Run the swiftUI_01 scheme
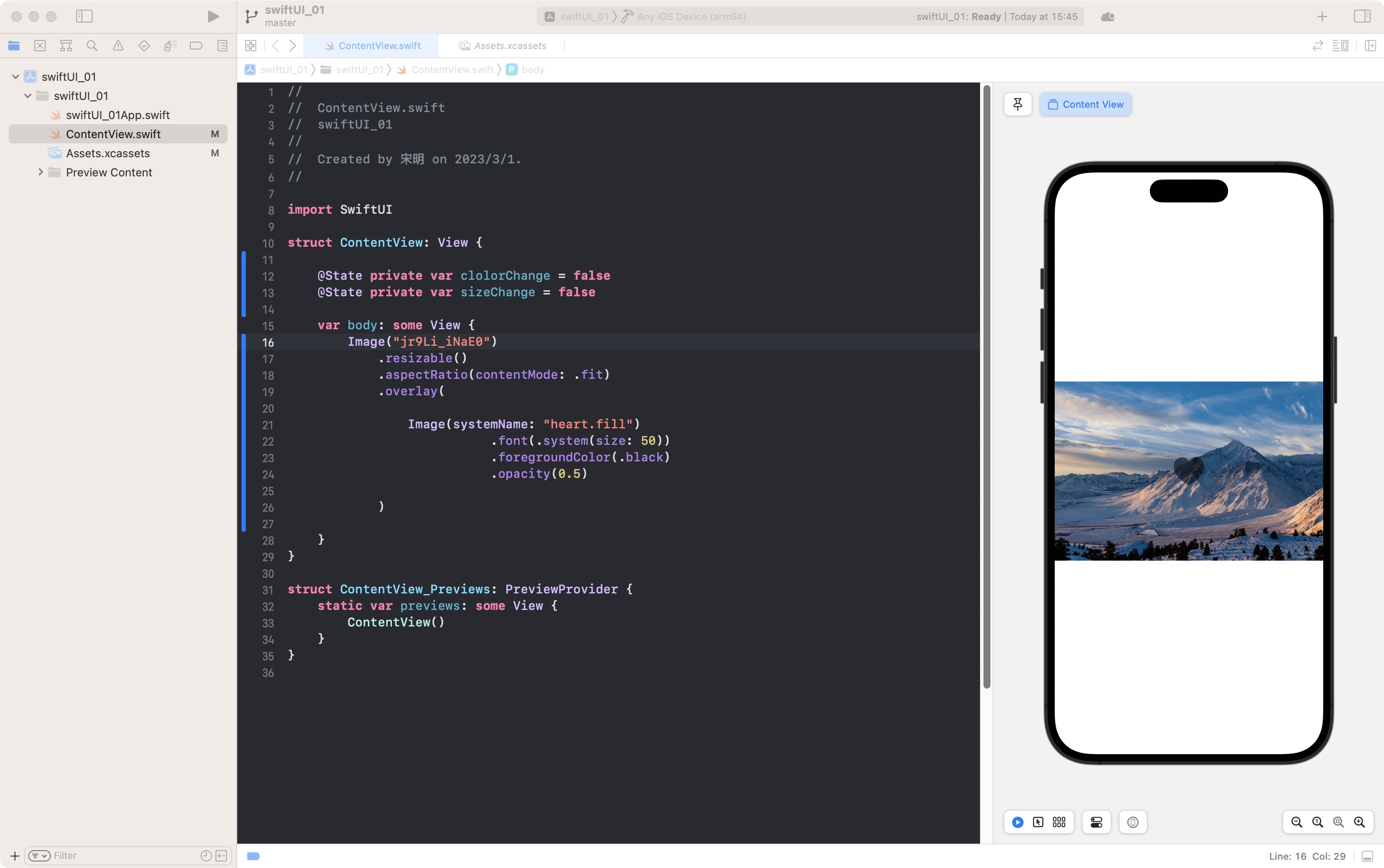 pos(213,16)
